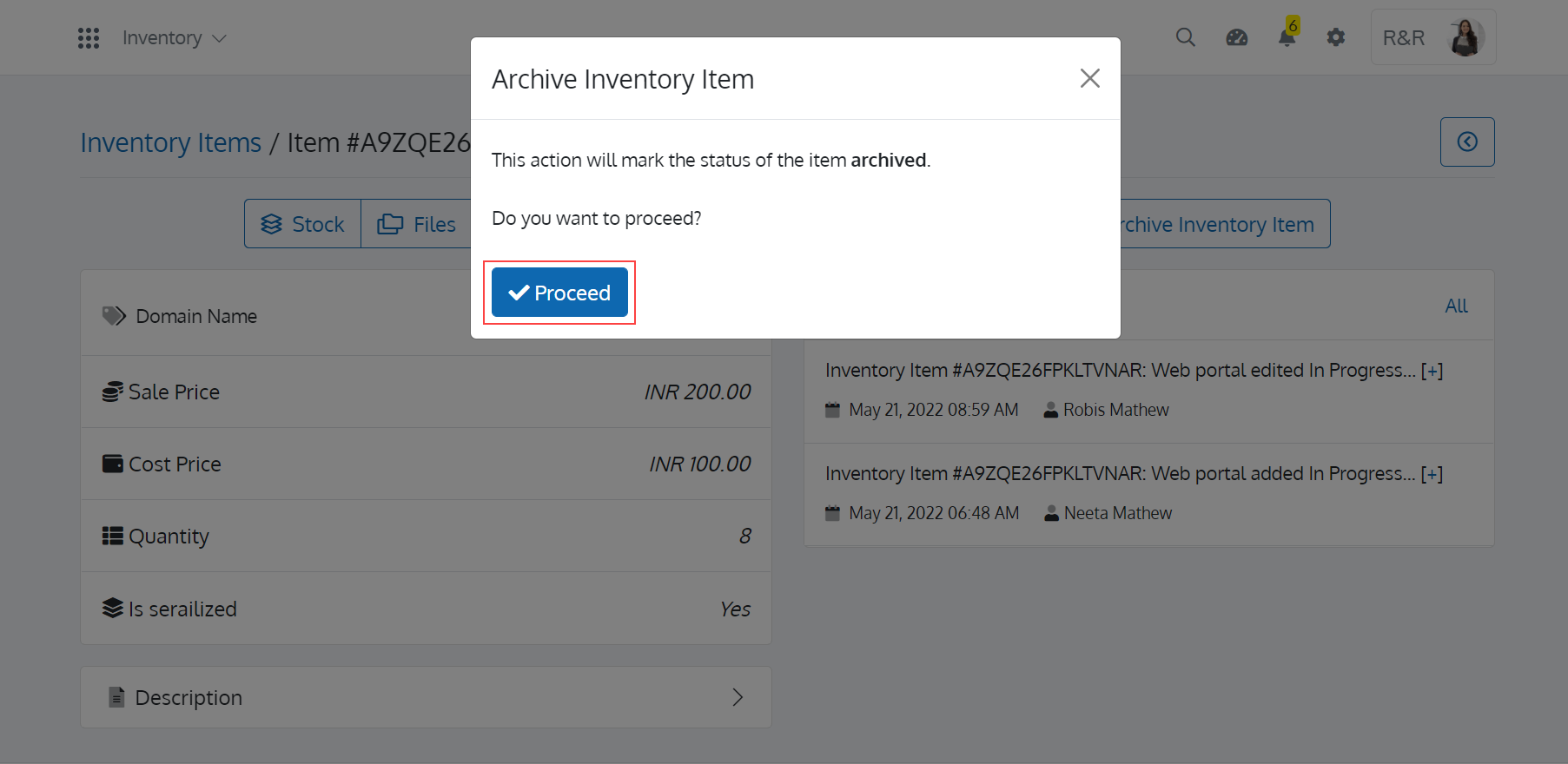Open the apps grid launcher icon

coord(89,38)
